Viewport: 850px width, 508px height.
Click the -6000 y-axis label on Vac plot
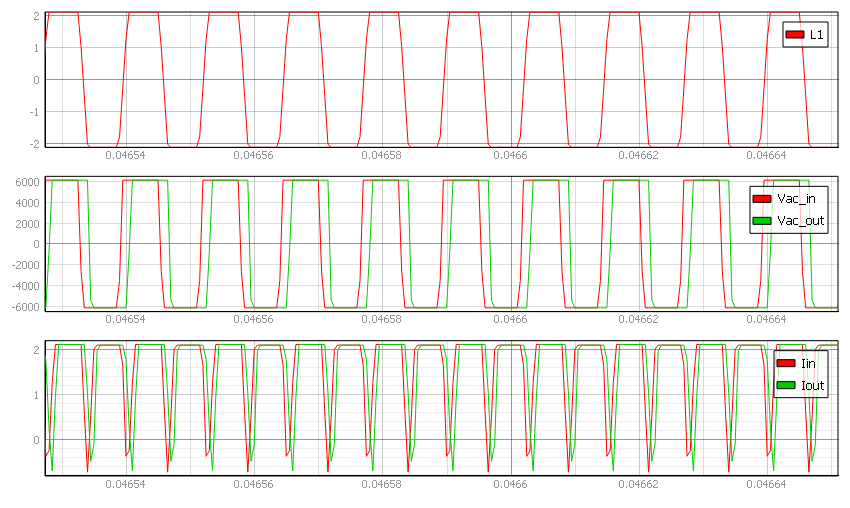click(24, 306)
